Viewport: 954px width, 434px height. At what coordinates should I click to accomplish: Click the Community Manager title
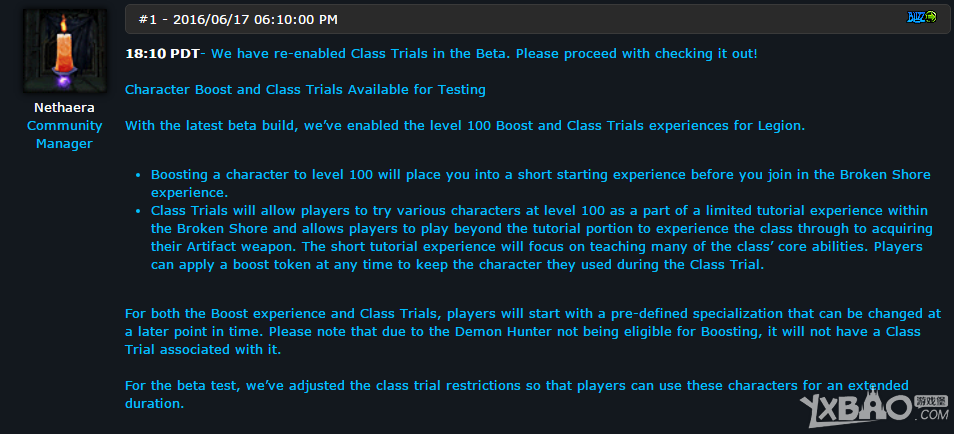64,134
